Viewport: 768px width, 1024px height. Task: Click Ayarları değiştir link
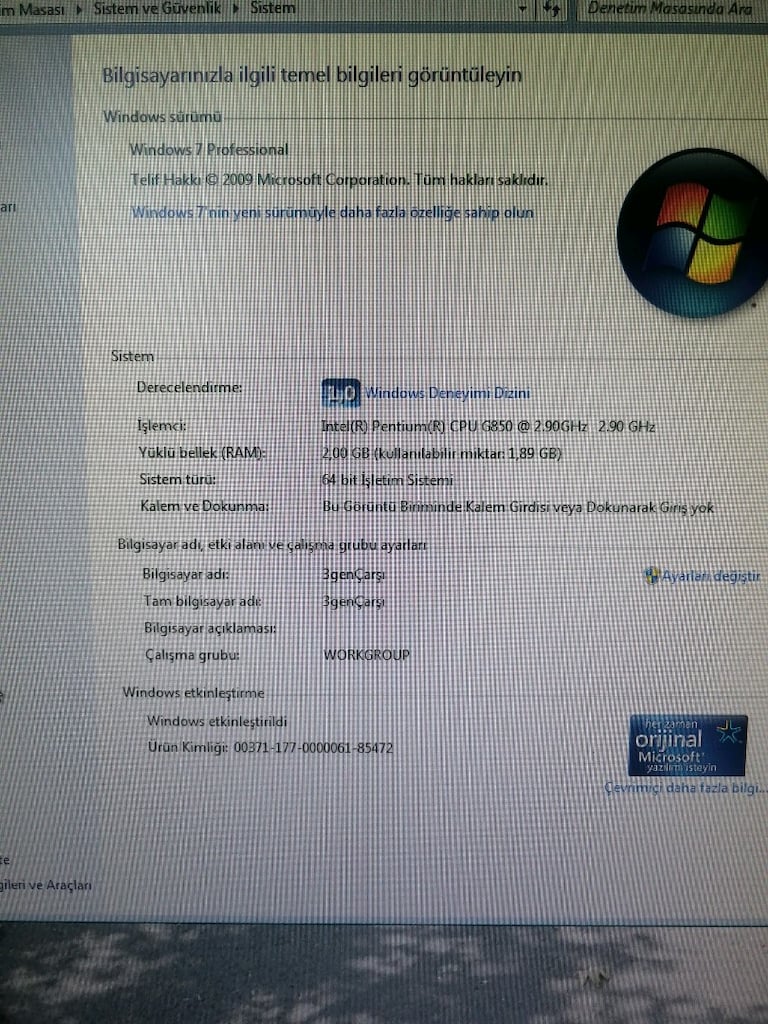711,575
